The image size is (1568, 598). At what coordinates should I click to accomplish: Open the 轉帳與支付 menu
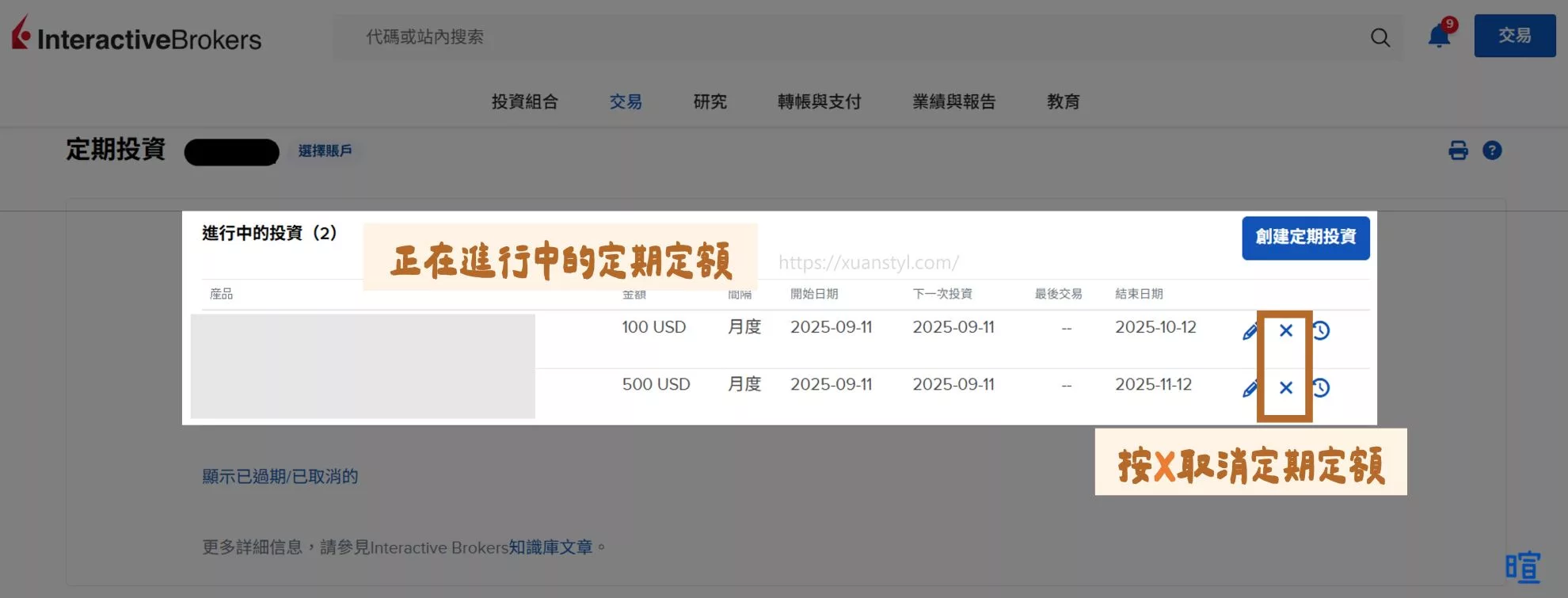819,101
